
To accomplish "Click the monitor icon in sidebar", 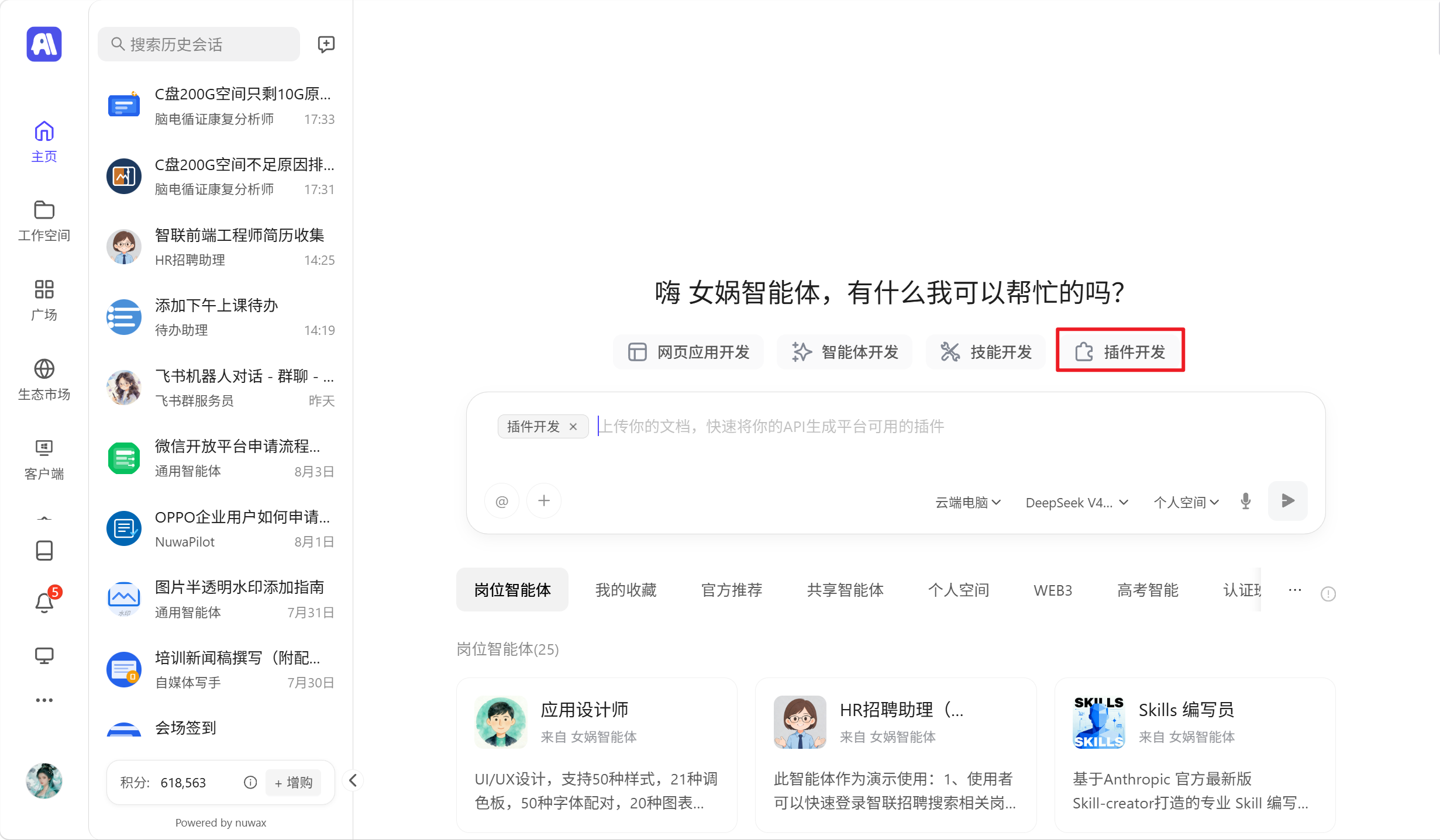I will tap(44, 655).
